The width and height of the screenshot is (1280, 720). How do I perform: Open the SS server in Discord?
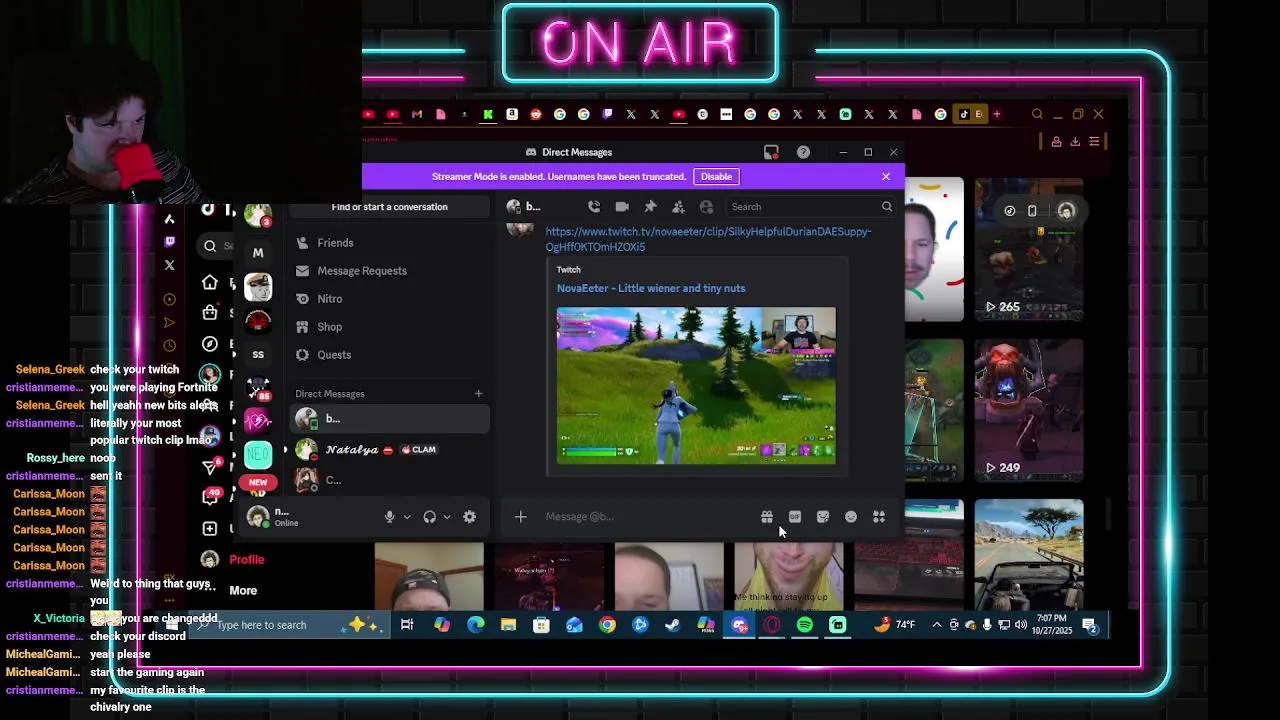[x=258, y=354]
